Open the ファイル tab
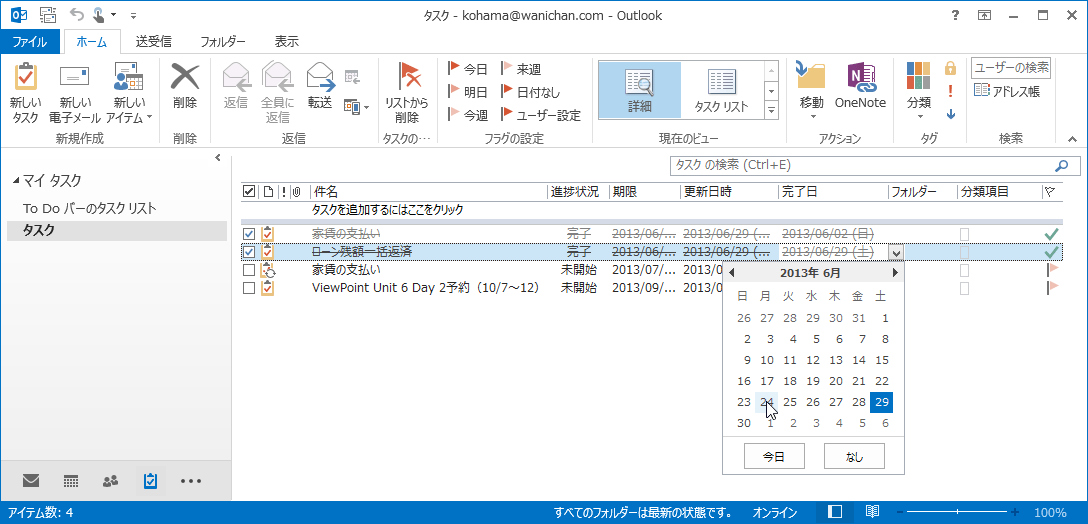The width and height of the screenshot is (1088, 524). point(30,42)
